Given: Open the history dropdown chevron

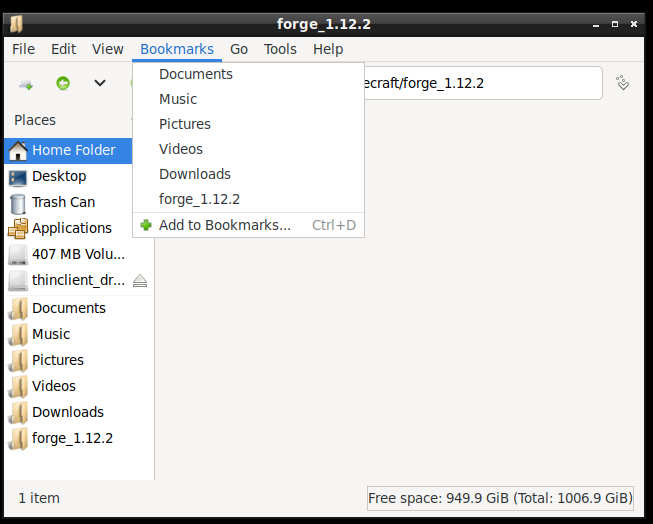Looking at the screenshot, I should 100,83.
